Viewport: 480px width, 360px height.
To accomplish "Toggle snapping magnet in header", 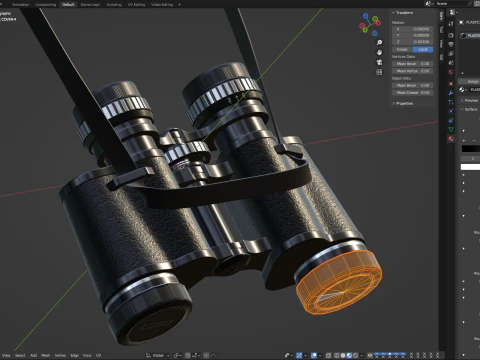I will pos(188,355).
